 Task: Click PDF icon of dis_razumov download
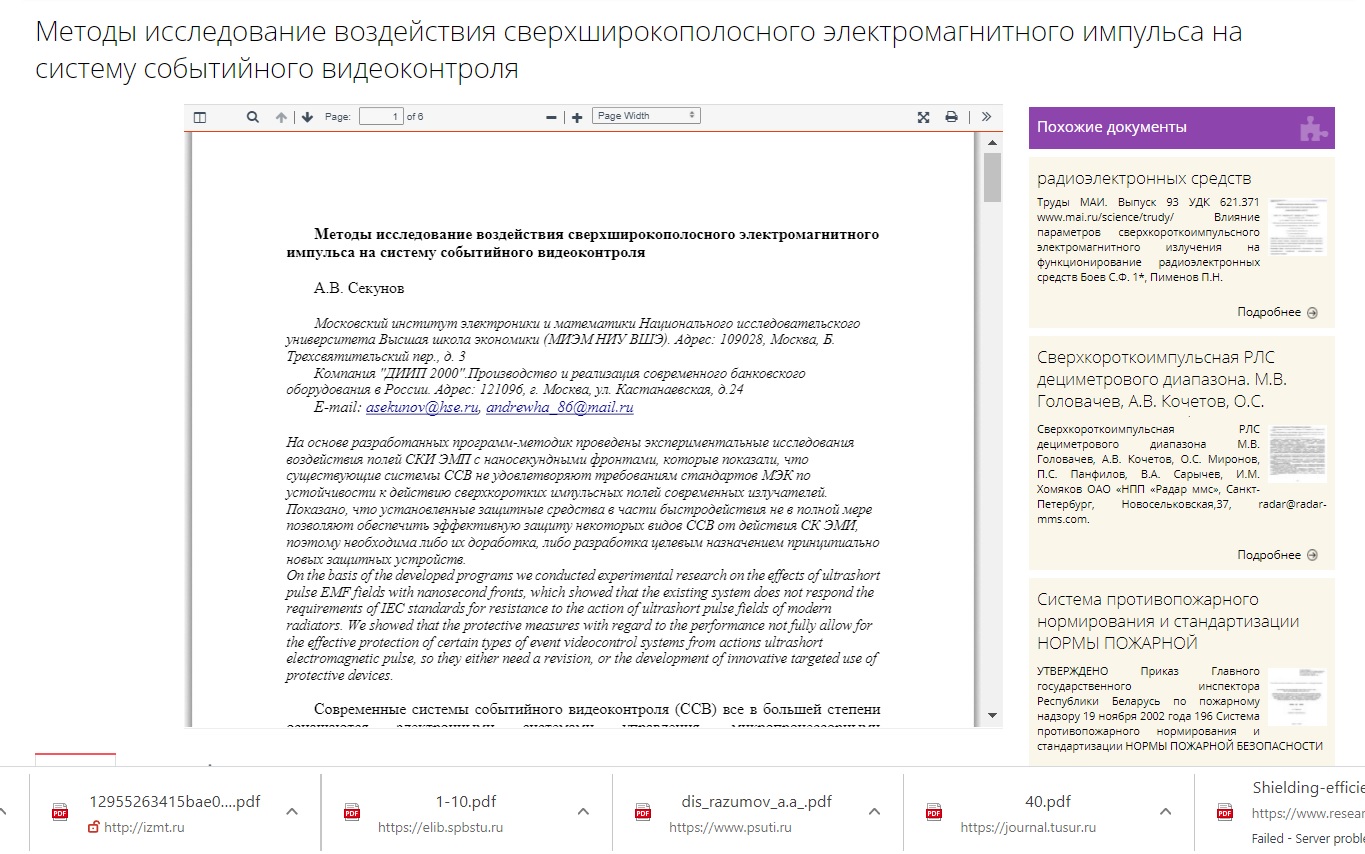[x=643, y=812]
